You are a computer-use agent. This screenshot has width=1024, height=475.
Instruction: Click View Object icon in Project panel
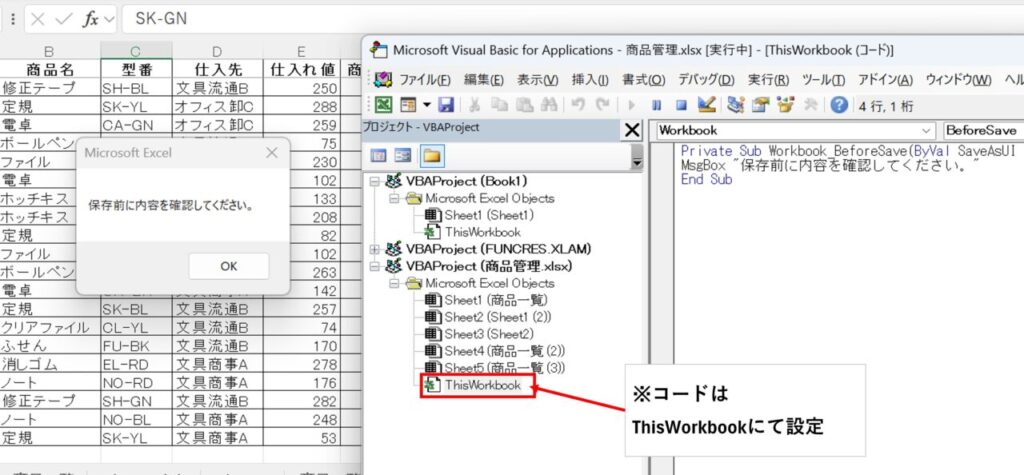(x=403, y=155)
